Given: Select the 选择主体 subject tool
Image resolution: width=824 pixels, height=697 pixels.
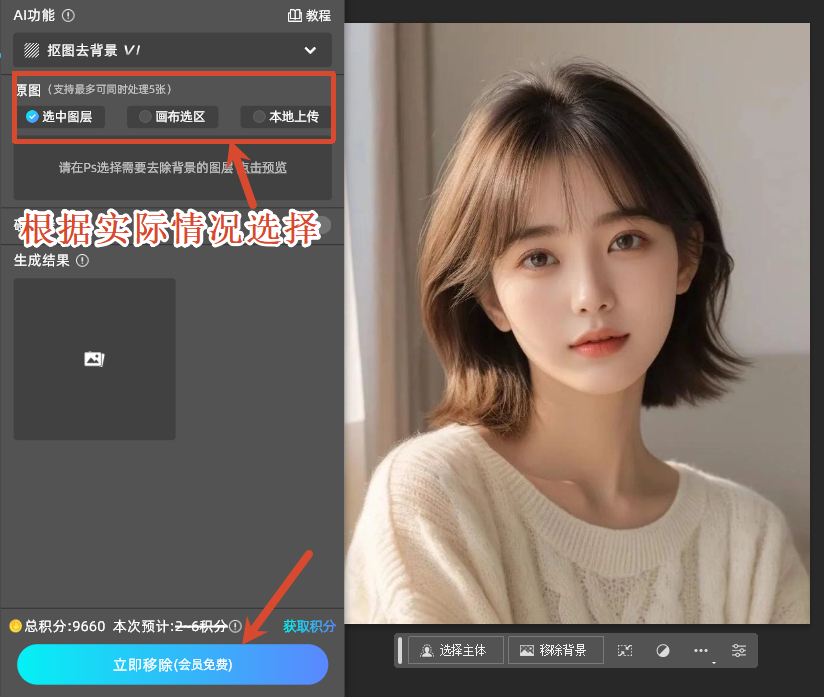Looking at the screenshot, I should 455,650.
